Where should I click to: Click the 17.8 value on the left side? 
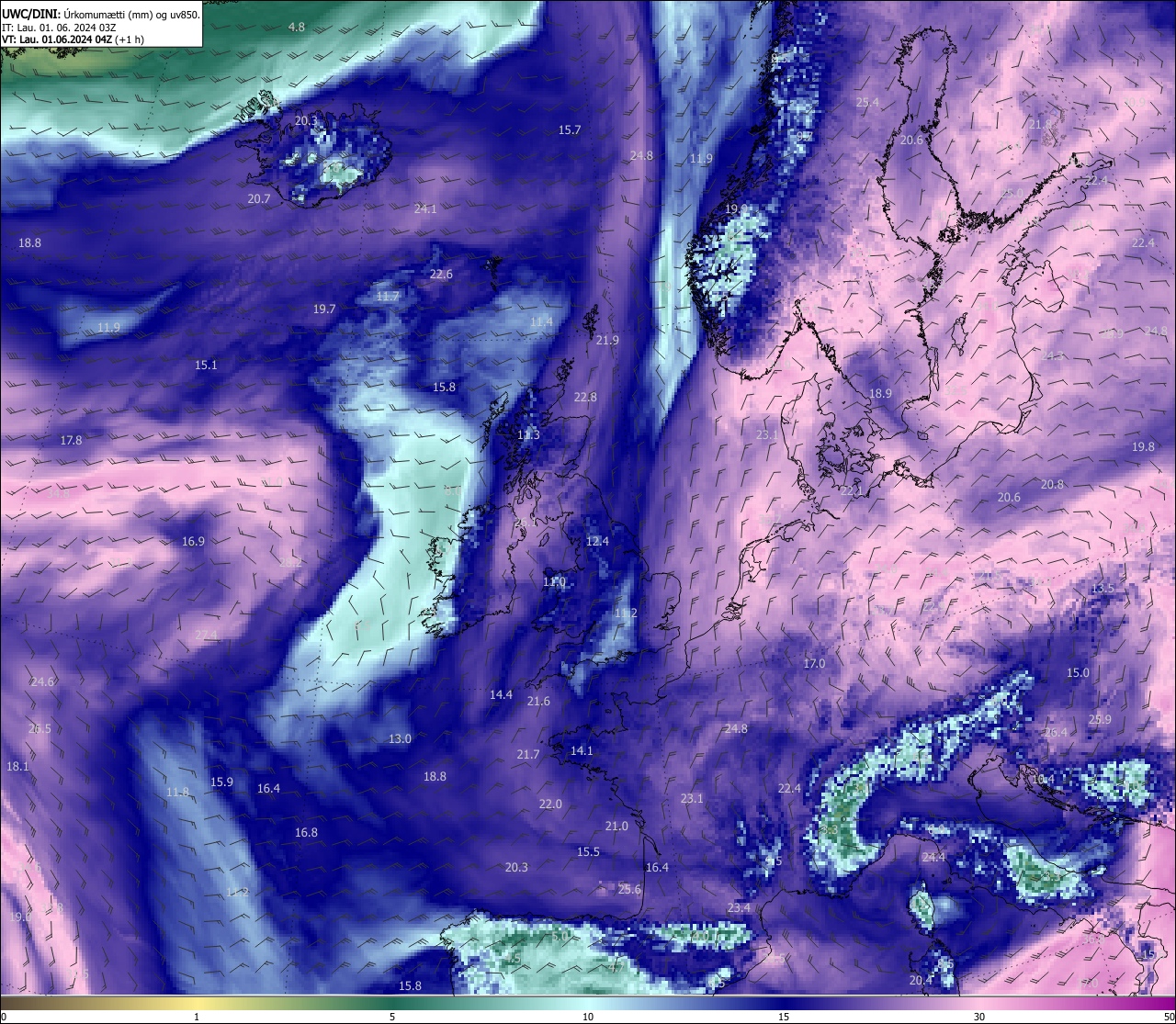coord(71,441)
